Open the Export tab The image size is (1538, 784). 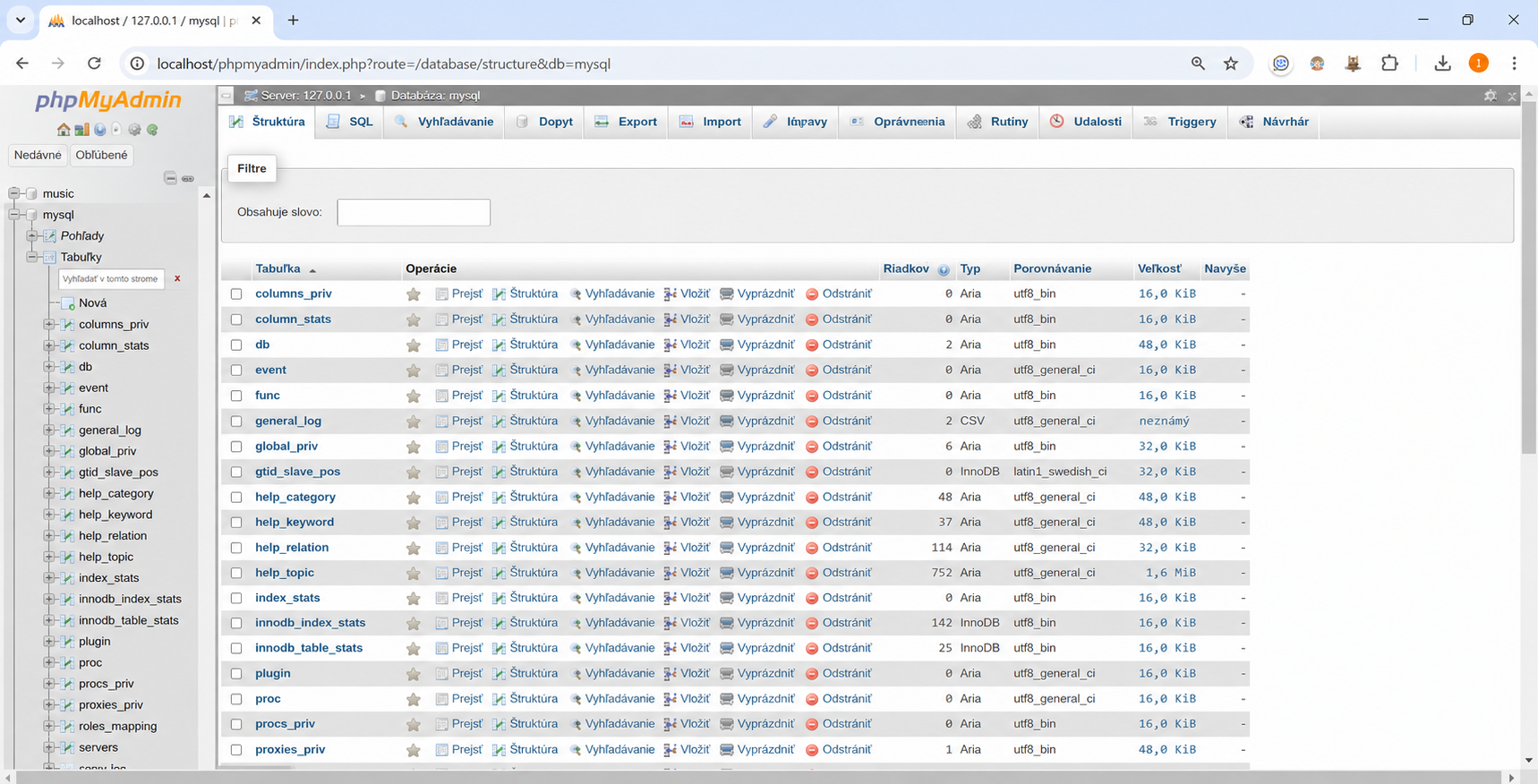627,122
